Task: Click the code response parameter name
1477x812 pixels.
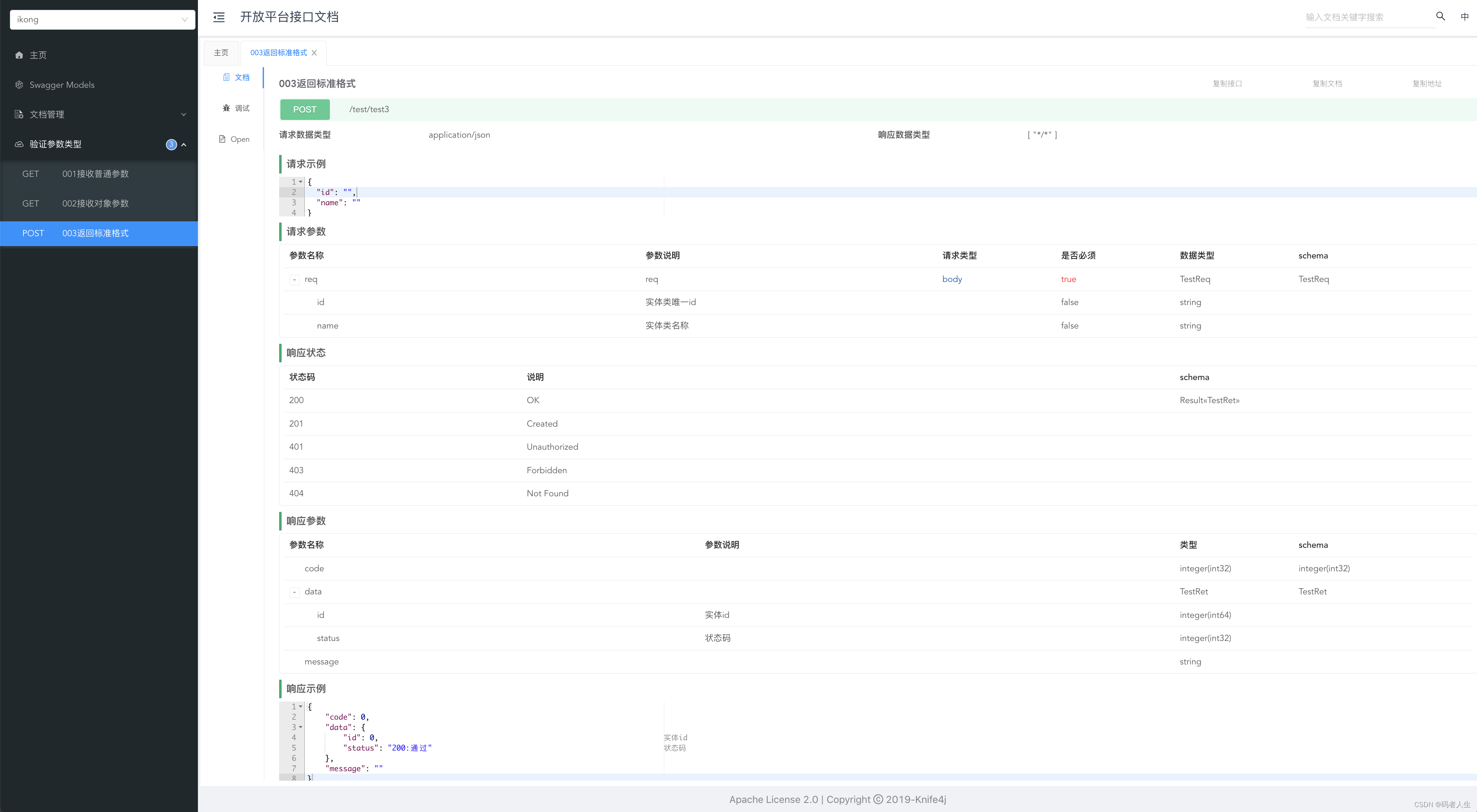Action: click(x=314, y=568)
